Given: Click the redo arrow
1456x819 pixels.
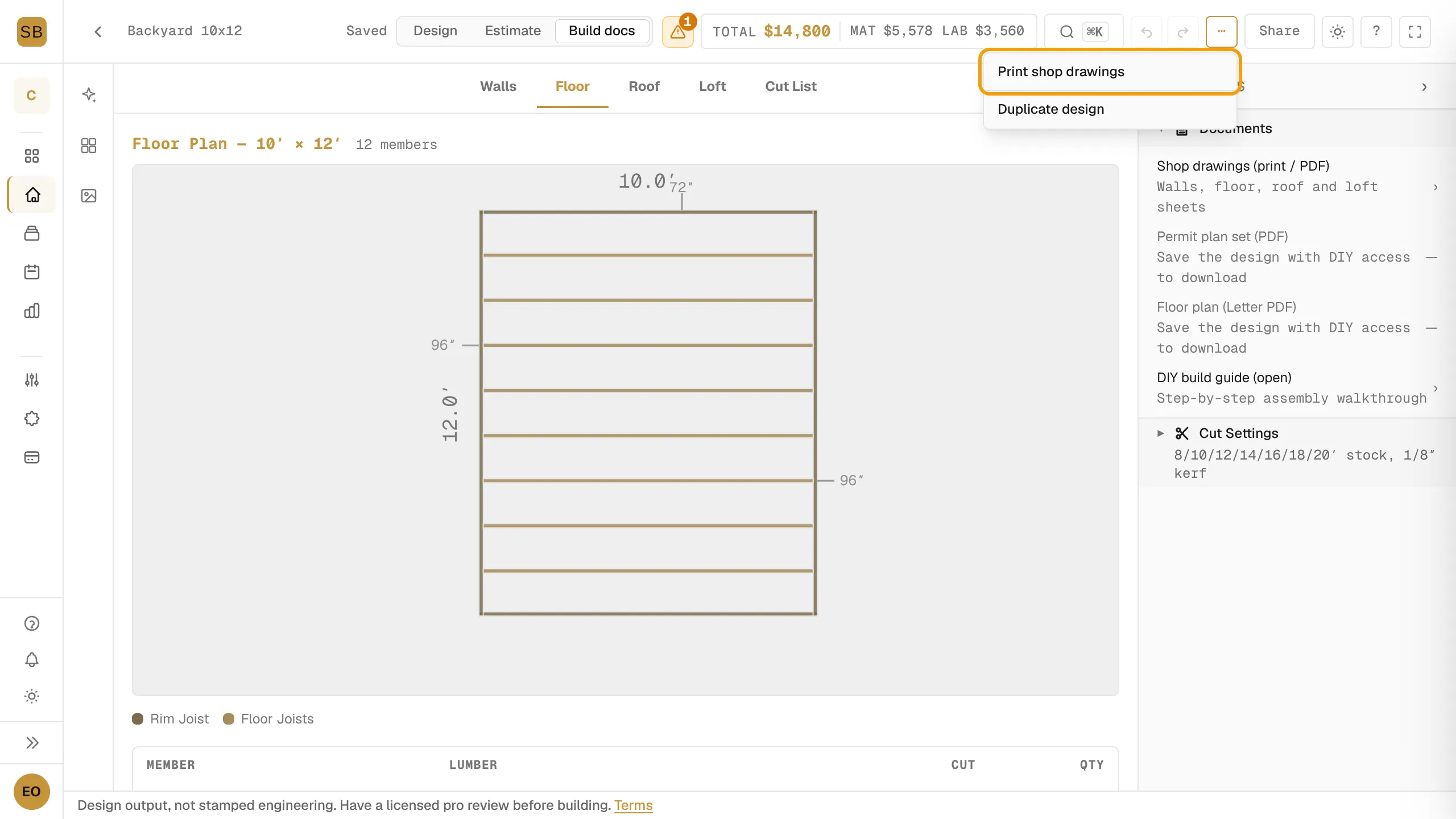Looking at the screenshot, I should coord(1183,32).
